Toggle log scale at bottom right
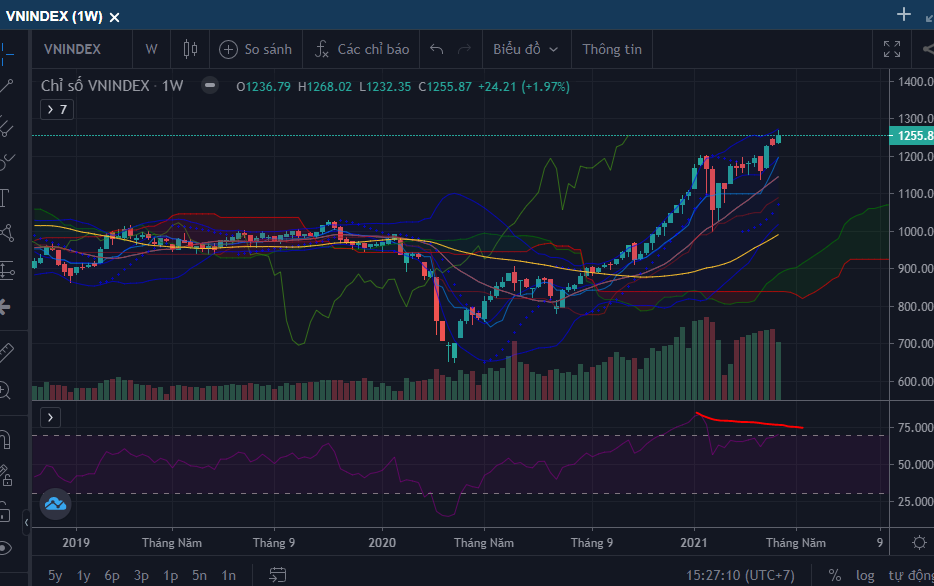 (866, 575)
